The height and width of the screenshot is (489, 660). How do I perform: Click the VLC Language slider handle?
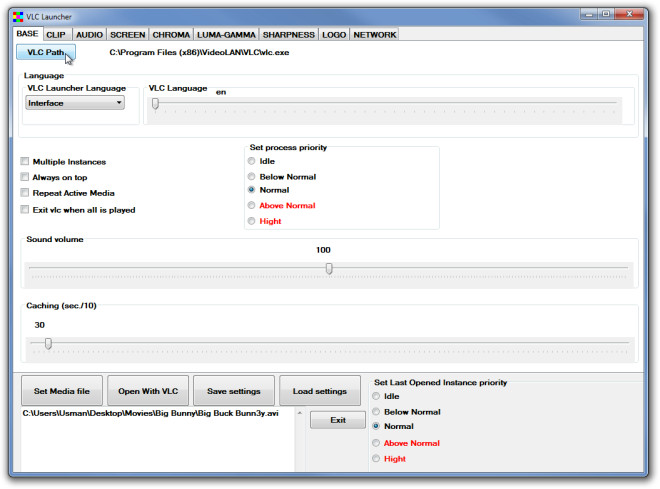pyautogui.click(x=155, y=103)
